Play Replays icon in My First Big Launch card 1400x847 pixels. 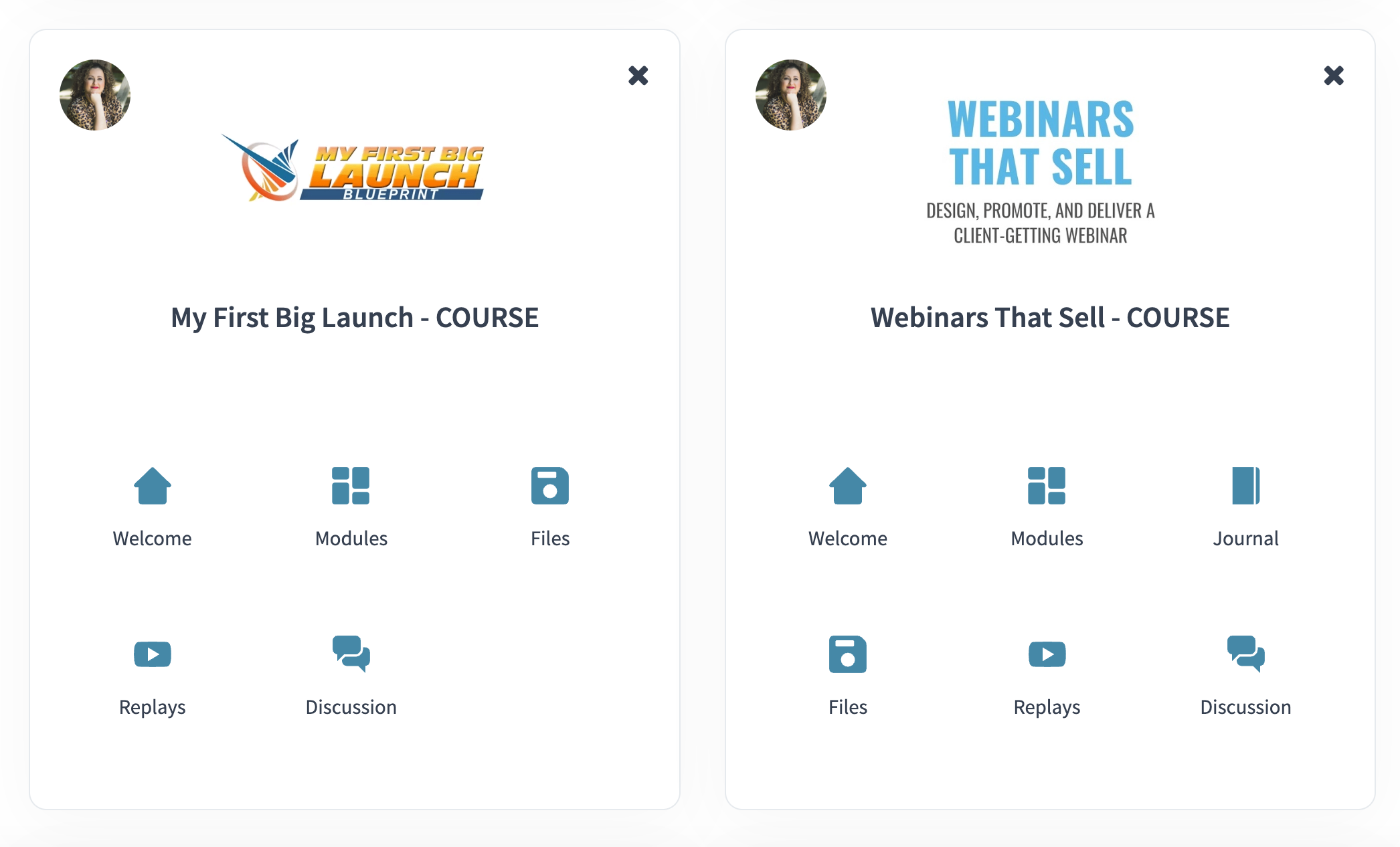153,654
